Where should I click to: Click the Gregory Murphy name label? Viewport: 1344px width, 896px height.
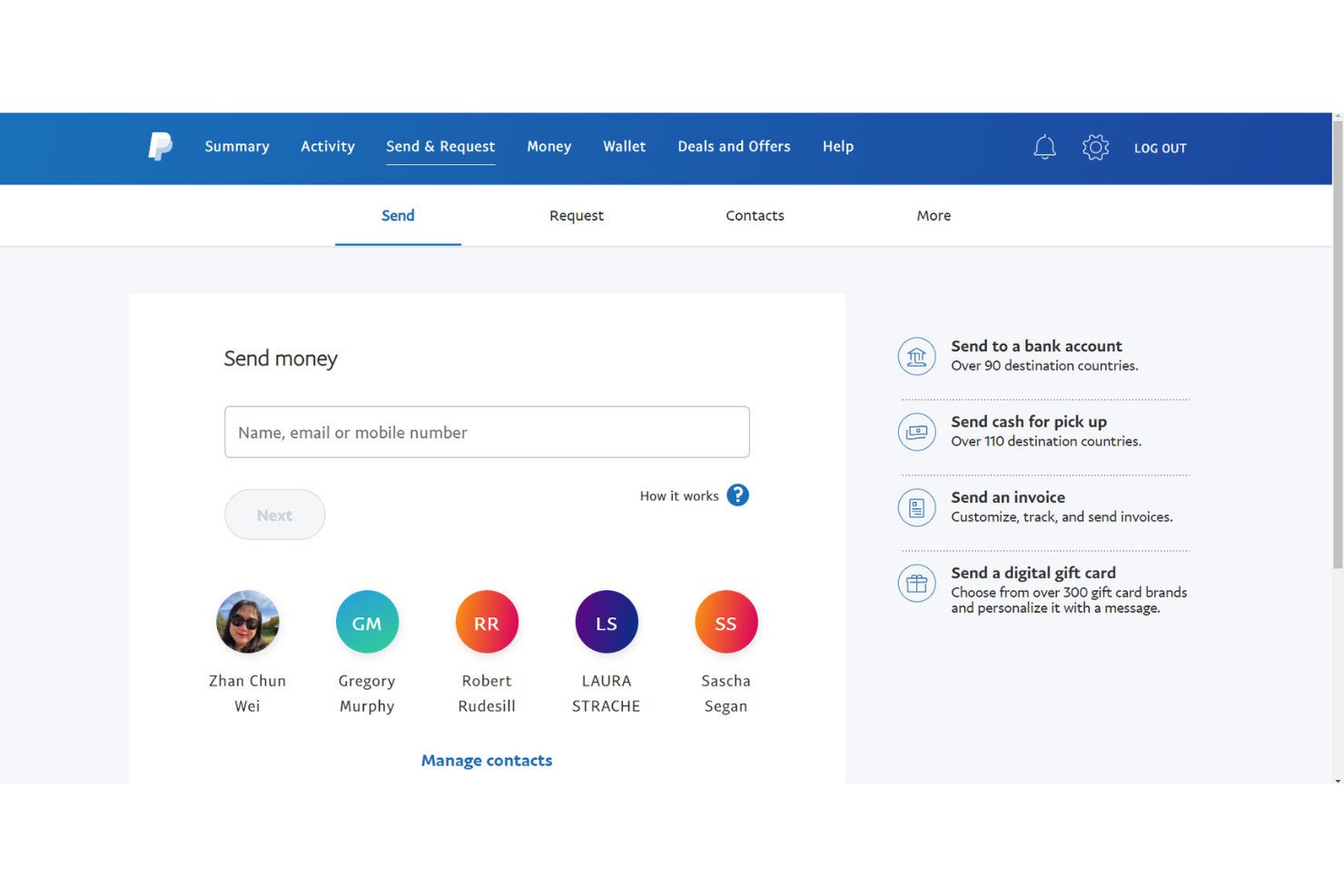click(x=367, y=694)
